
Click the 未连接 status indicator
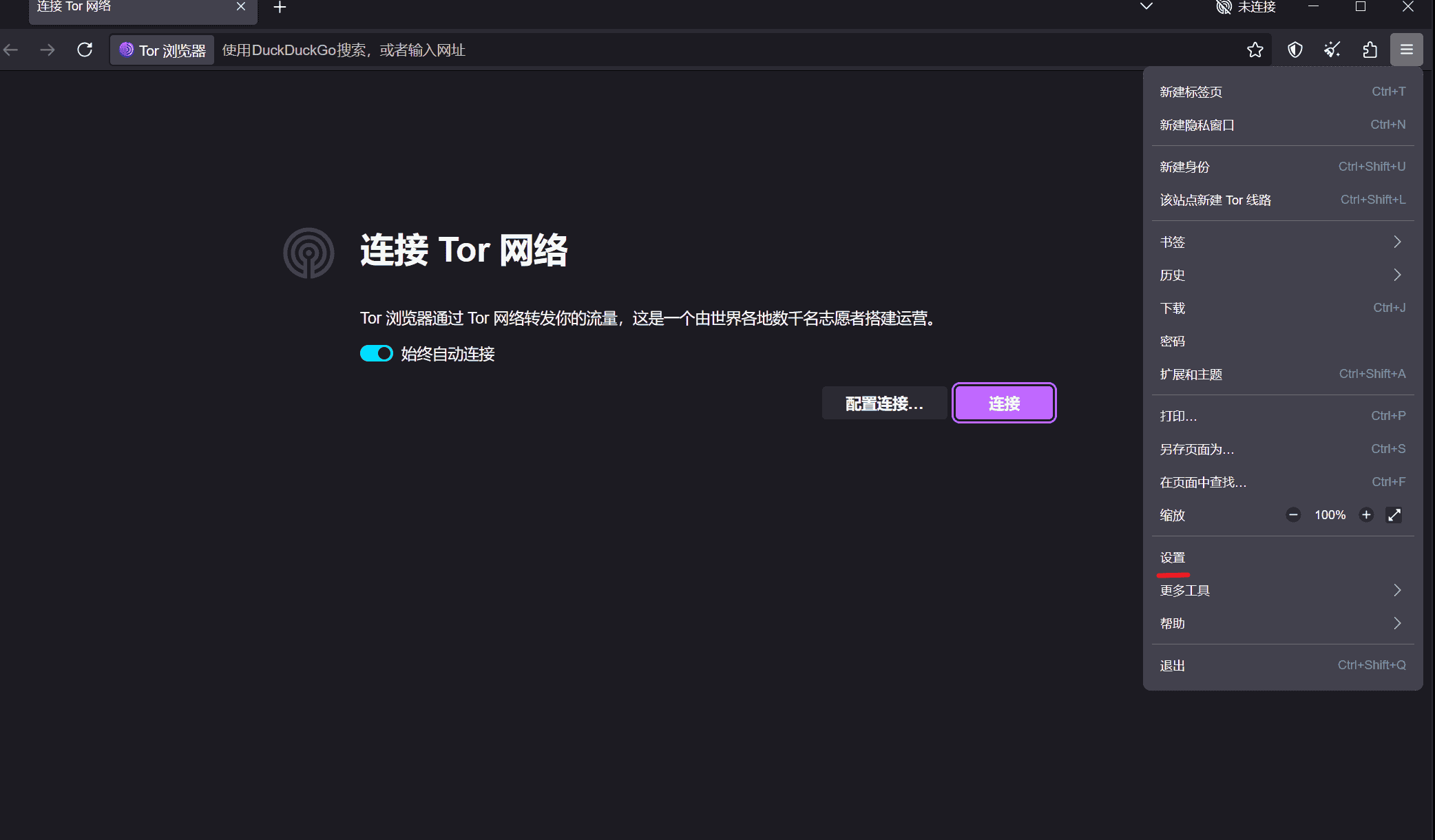tap(1246, 7)
